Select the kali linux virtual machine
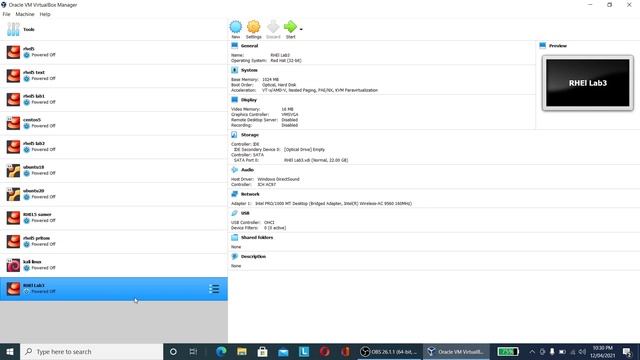The width and height of the screenshot is (640, 360). point(114,265)
